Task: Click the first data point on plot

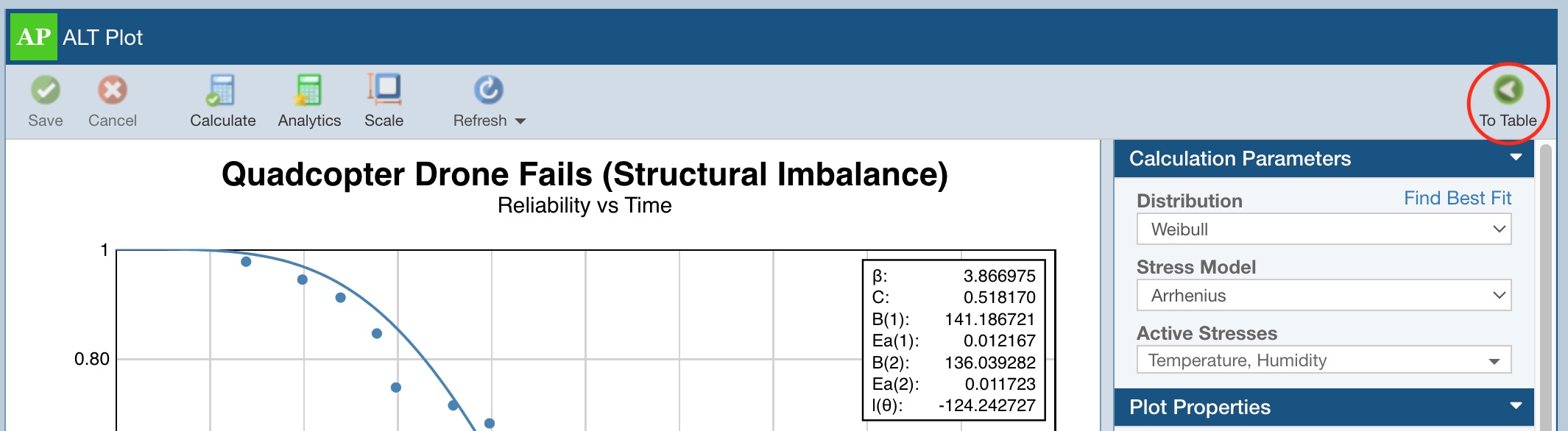Action: pyautogui.click(x=246, y=262)
